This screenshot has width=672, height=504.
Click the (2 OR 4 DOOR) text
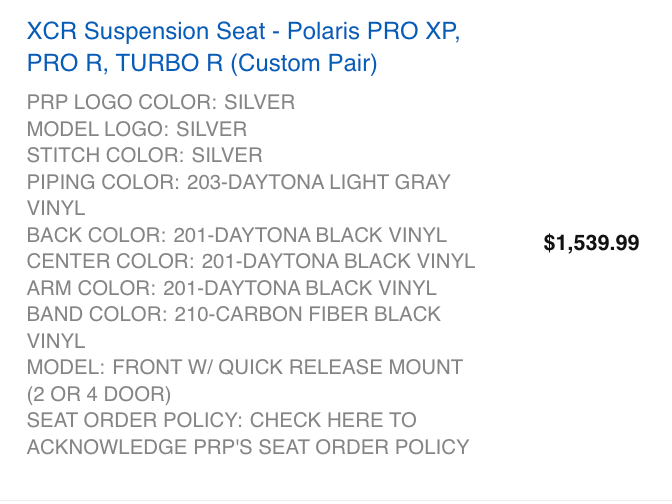(x=99, y=394)
